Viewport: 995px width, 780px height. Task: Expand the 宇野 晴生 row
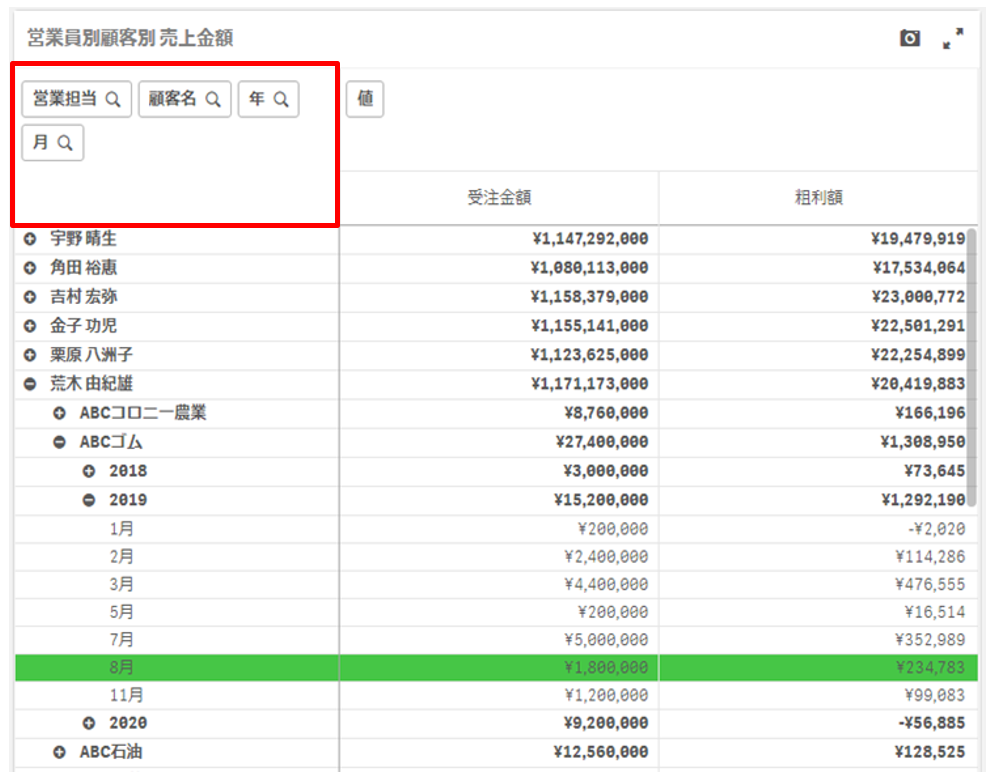click(x=30, y=240)
